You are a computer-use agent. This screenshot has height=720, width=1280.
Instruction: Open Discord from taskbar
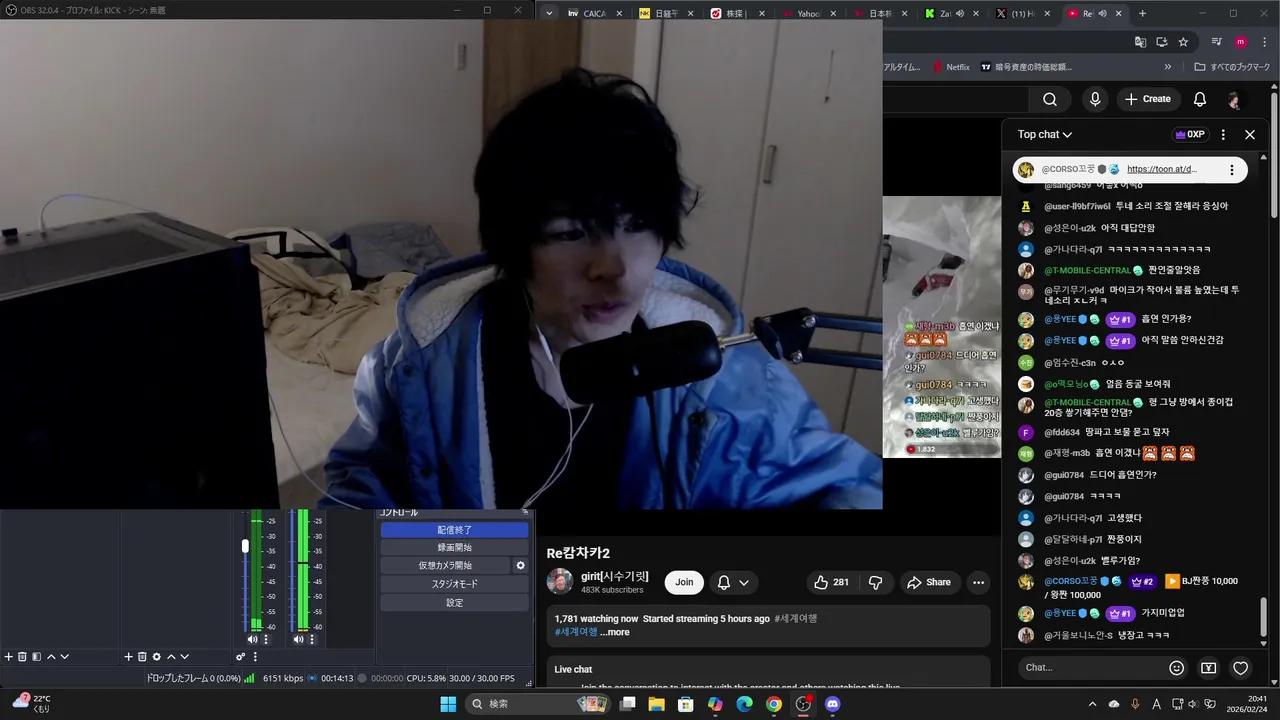(833, 704)
